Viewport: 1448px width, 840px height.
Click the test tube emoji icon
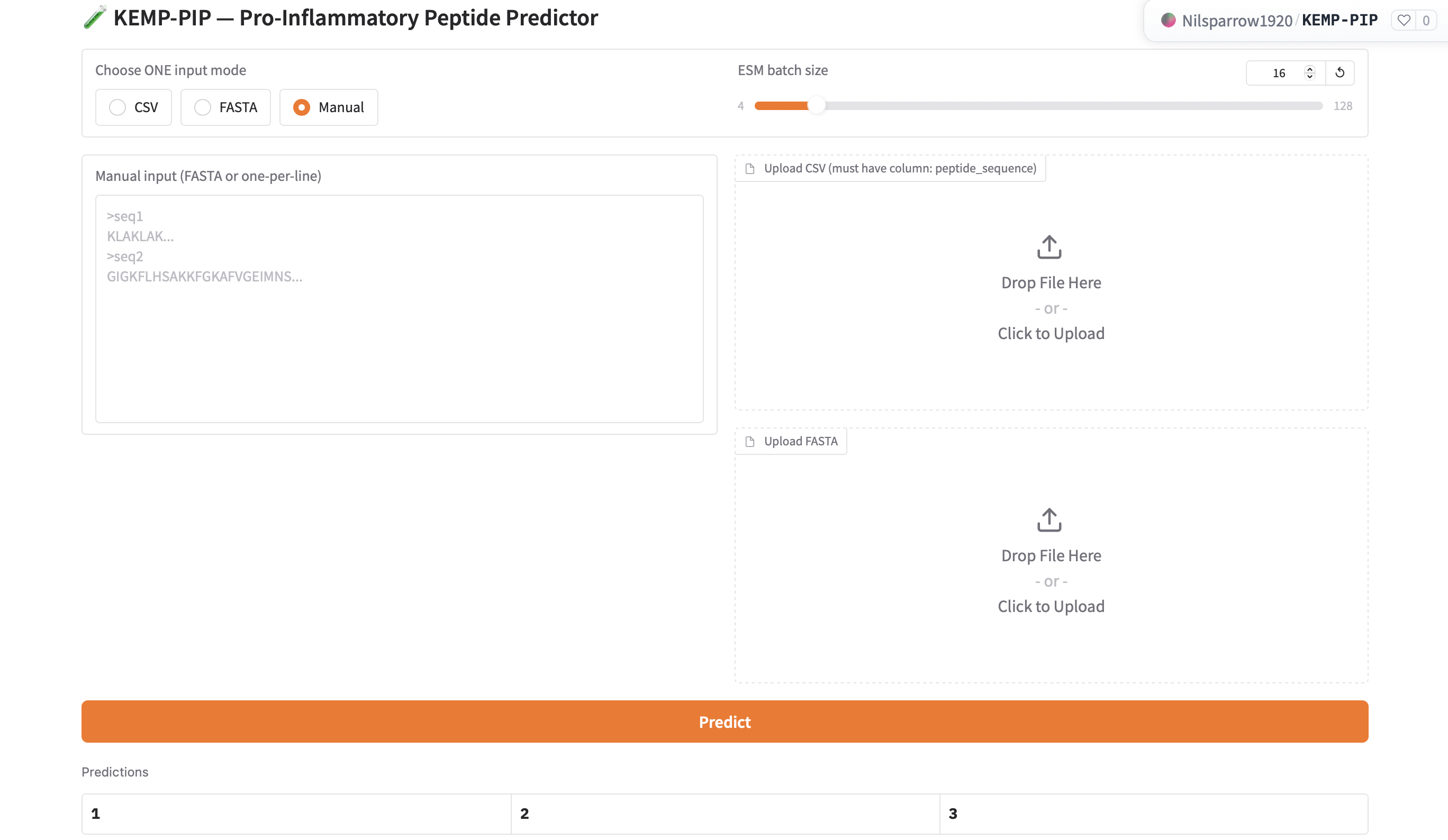click(x=95, y=17)
